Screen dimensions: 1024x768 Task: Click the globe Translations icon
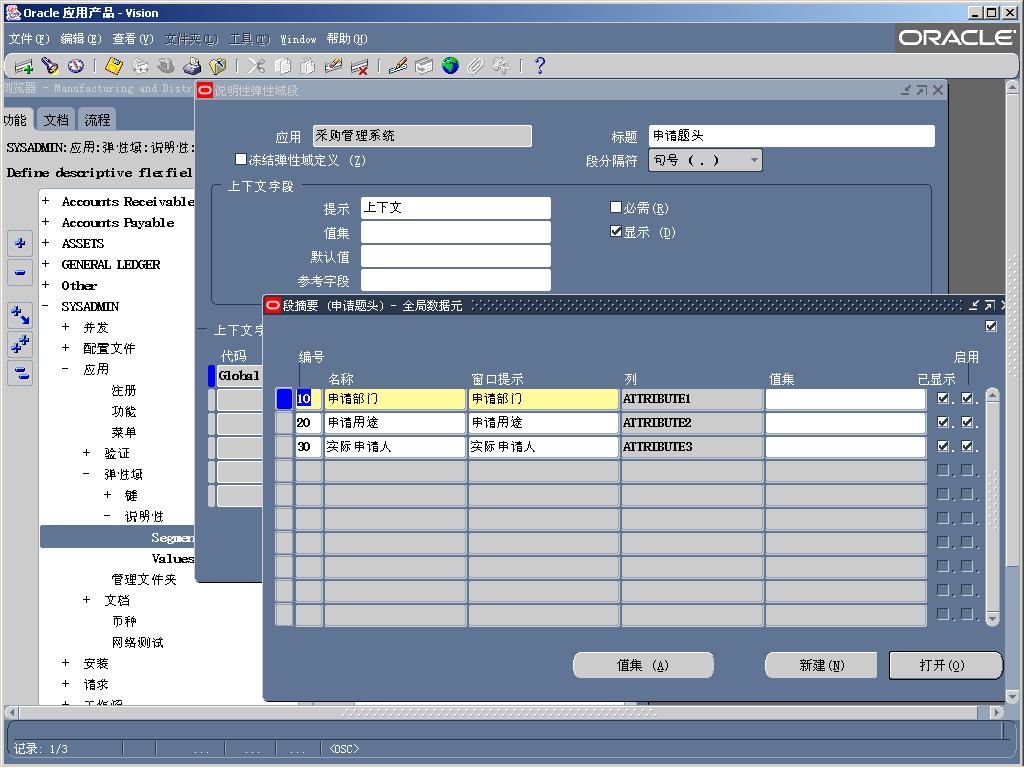(450, 66)
